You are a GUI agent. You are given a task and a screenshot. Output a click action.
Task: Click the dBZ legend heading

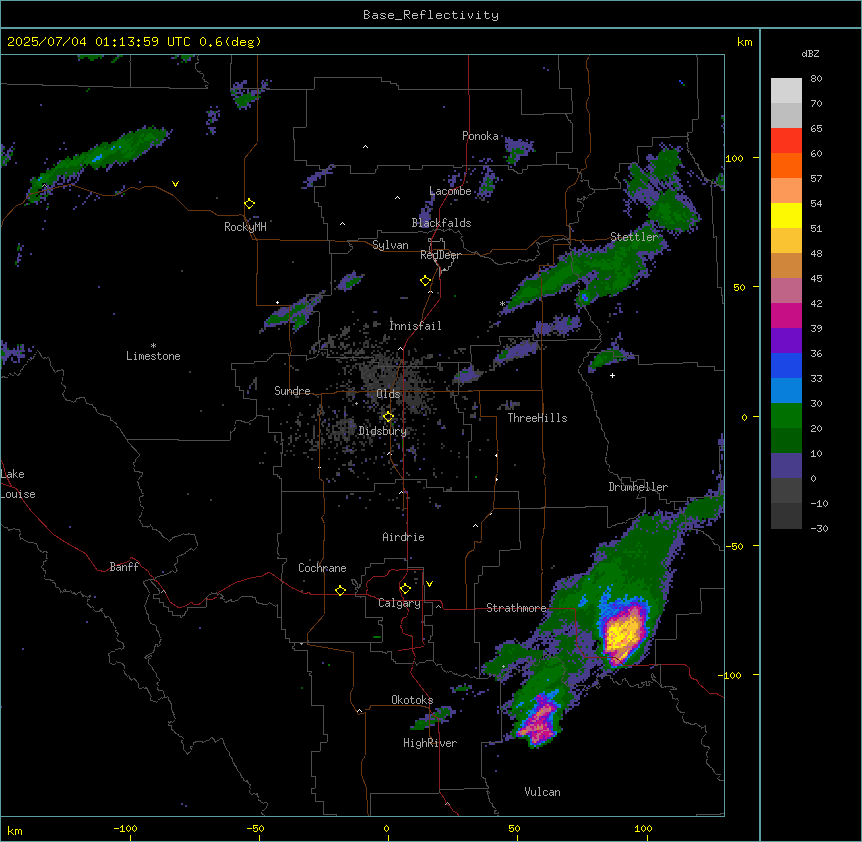click(x=810, y=54)
